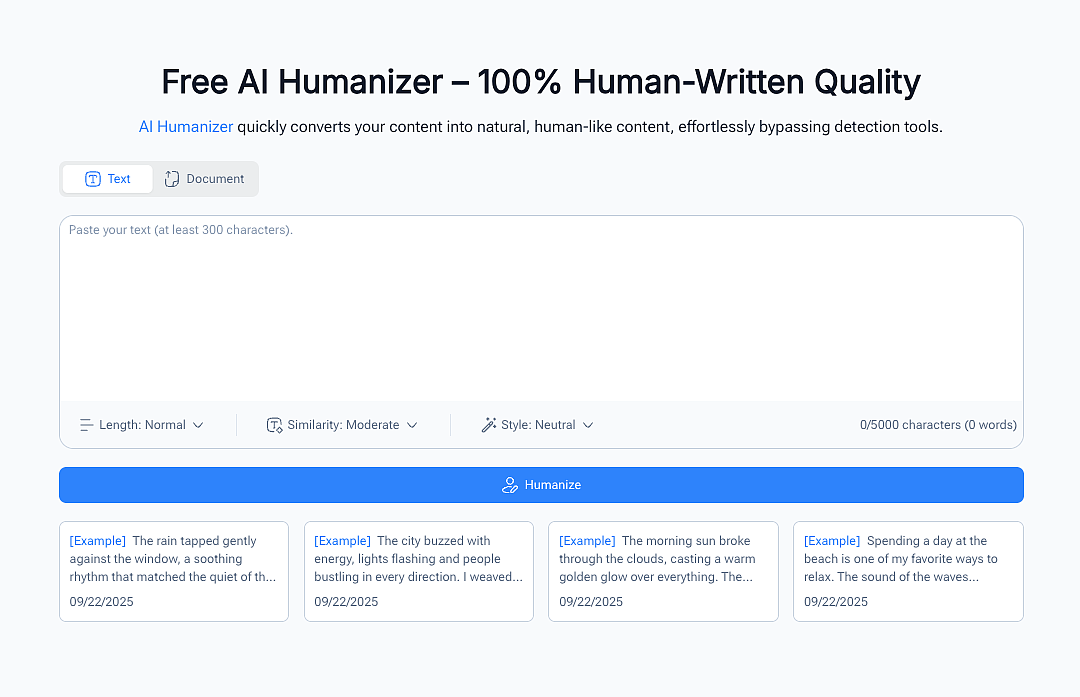The height and width of the screenshot is (697, 1080).
Task: Load the day at the beach example
Action: (908, 571)
